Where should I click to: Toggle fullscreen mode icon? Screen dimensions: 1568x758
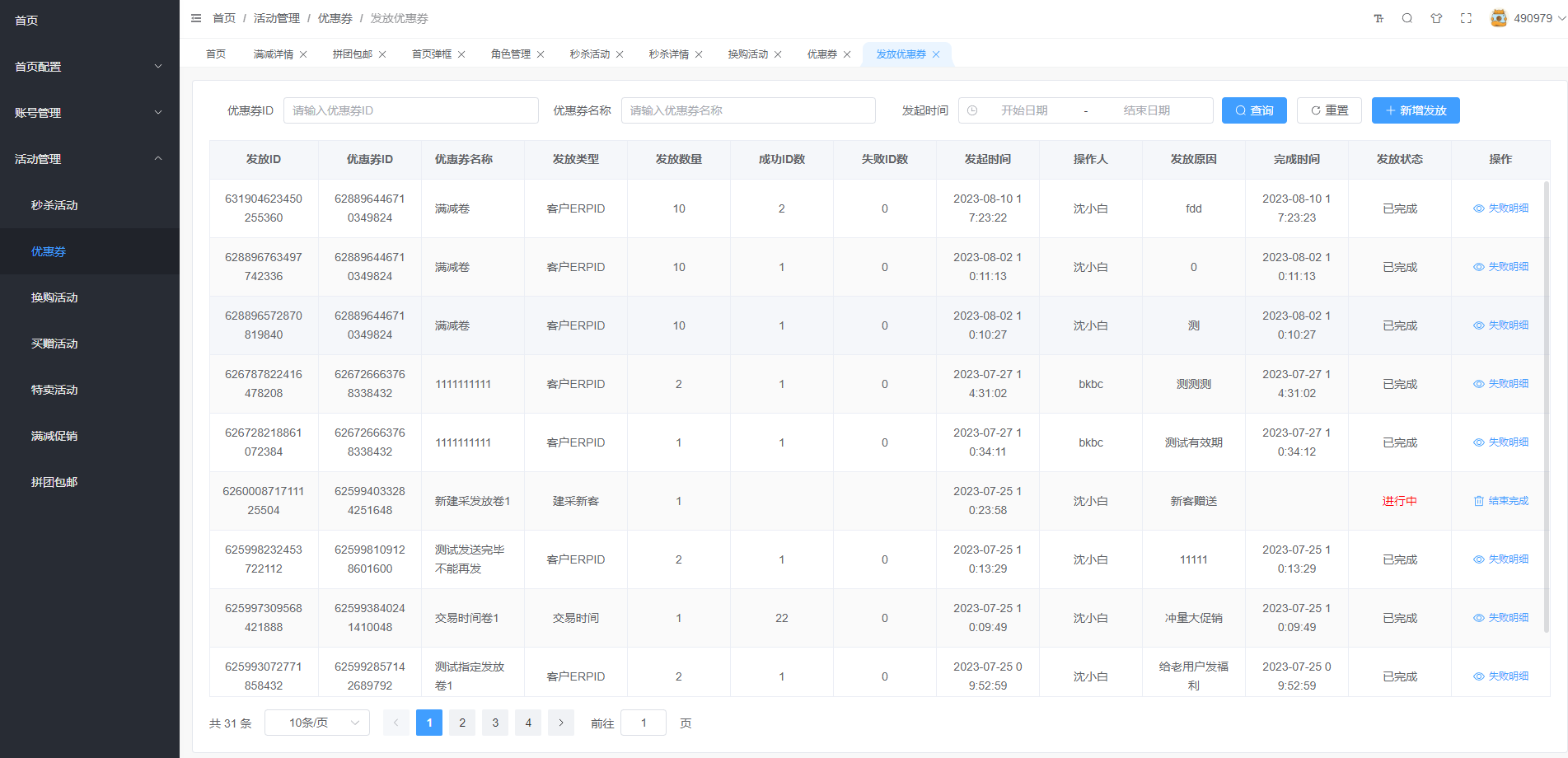coord(1466,18)
